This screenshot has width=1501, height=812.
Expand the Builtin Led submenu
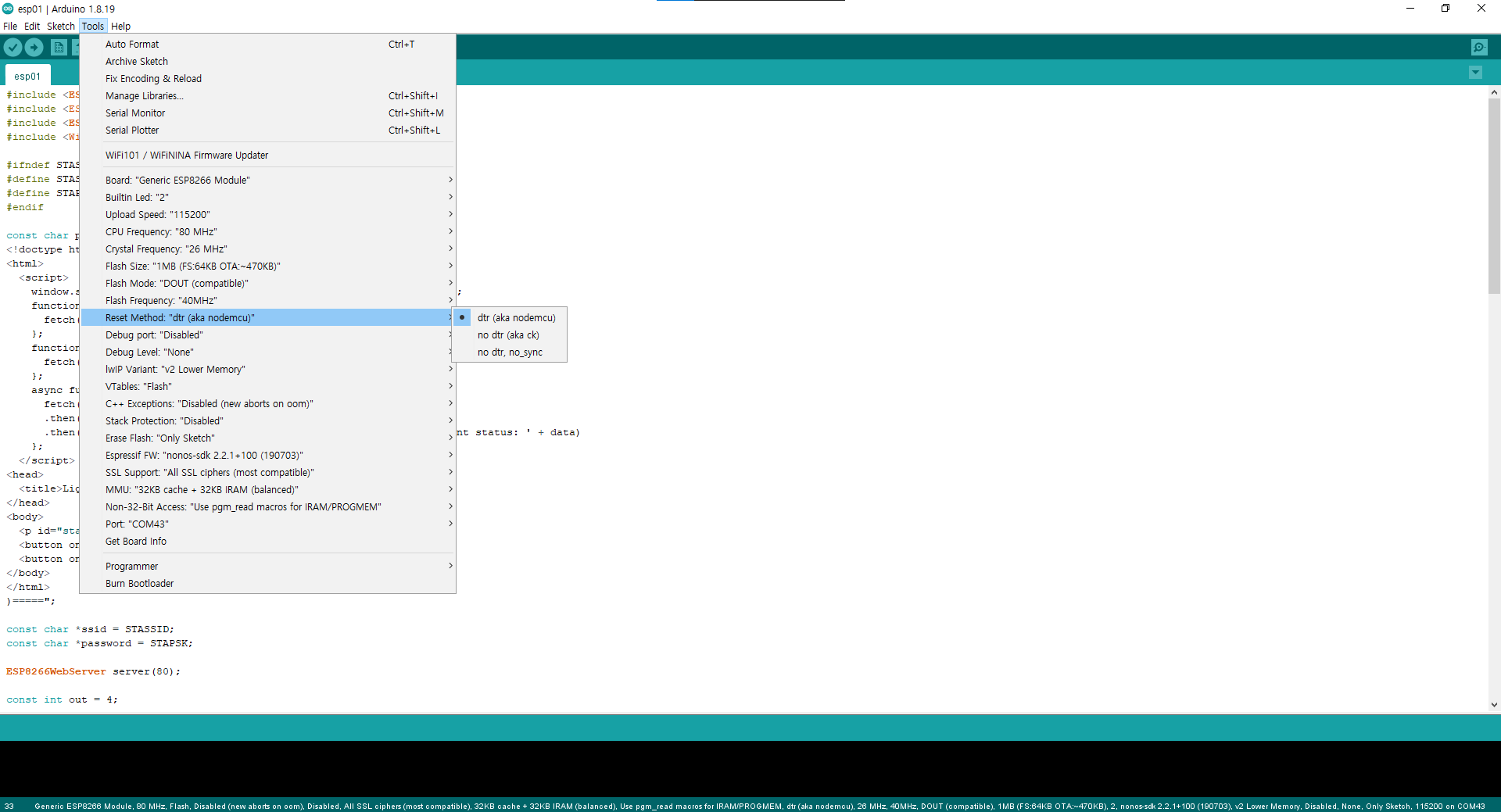[267, 198]
